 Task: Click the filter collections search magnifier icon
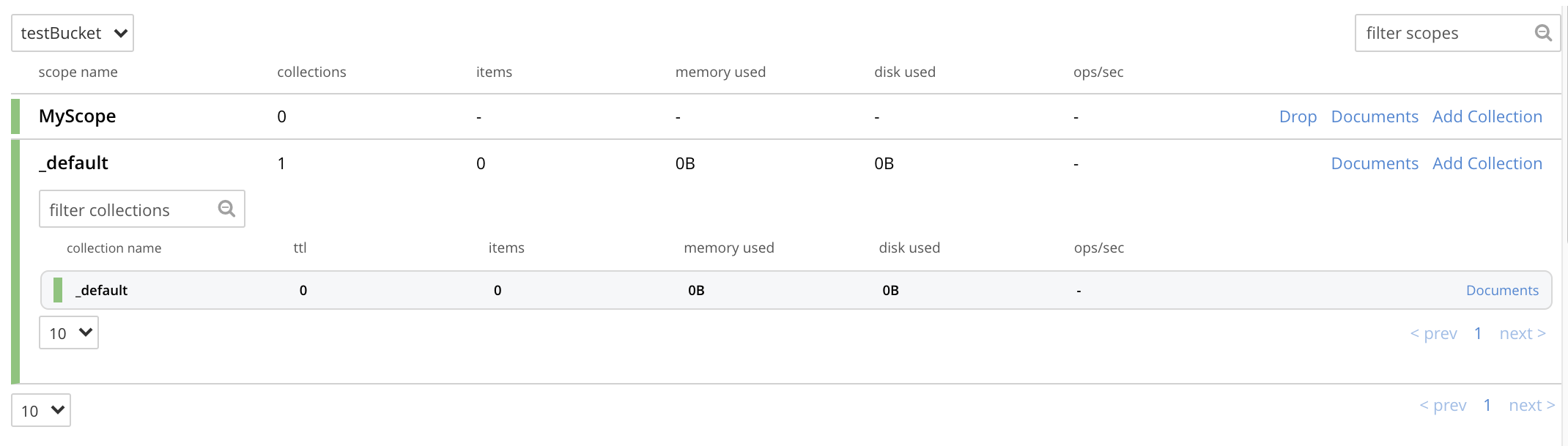(227, 209)
